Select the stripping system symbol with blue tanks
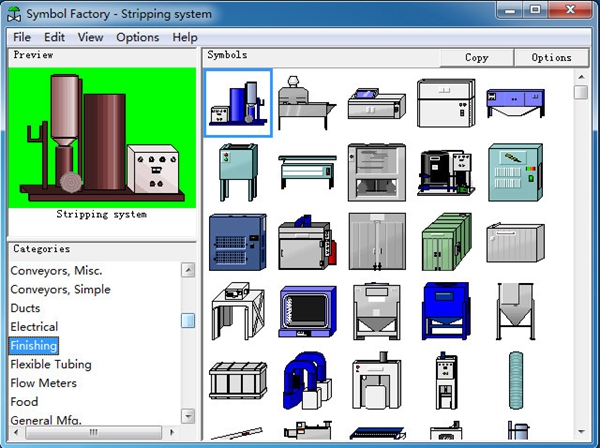The height and width of the screenshot is (448, 600). click(x=238, y=103)
